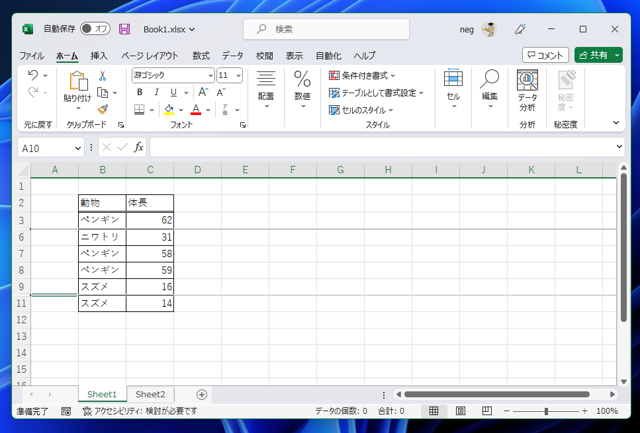Click the Undo arrow icon
The width and height of the screenshot is (640, 433).
33,75
